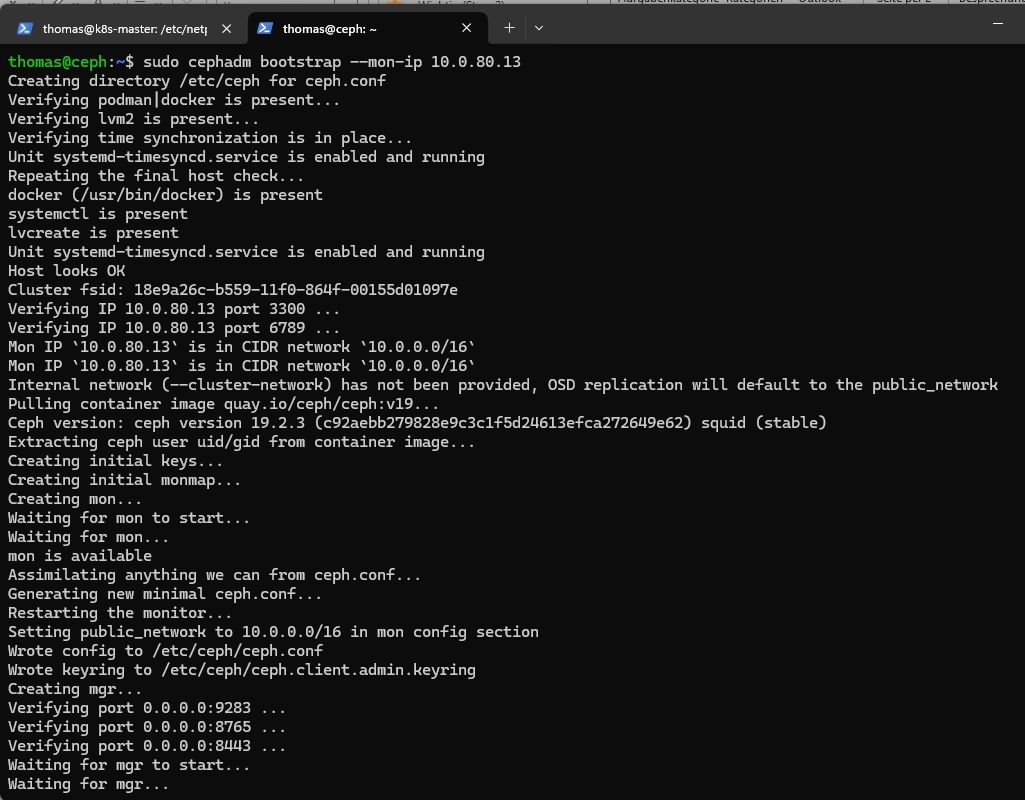The height and width of the screenshot is (800, 1025).
Task: Click the 'Waiting for mgr...' output line
Action: 86,784
